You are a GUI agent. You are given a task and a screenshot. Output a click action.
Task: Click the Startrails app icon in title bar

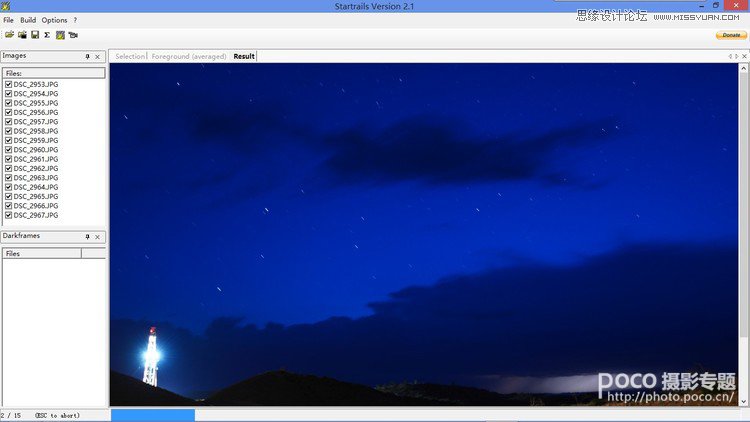(x=6, y=6)
